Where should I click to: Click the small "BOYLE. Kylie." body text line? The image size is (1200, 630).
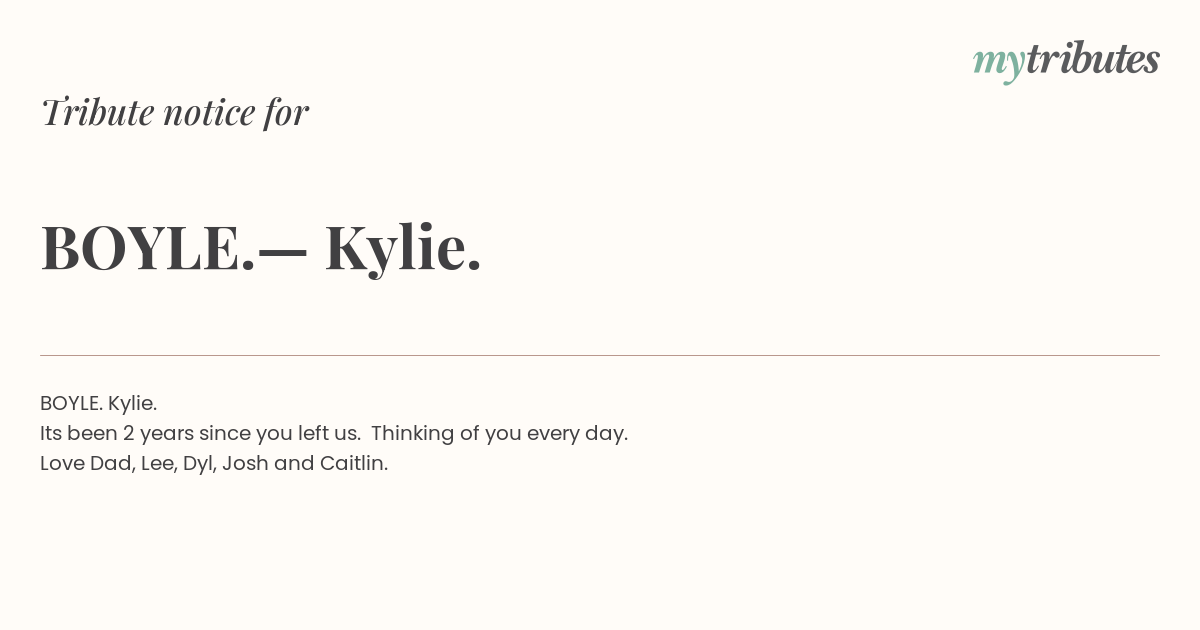(98, 403)
